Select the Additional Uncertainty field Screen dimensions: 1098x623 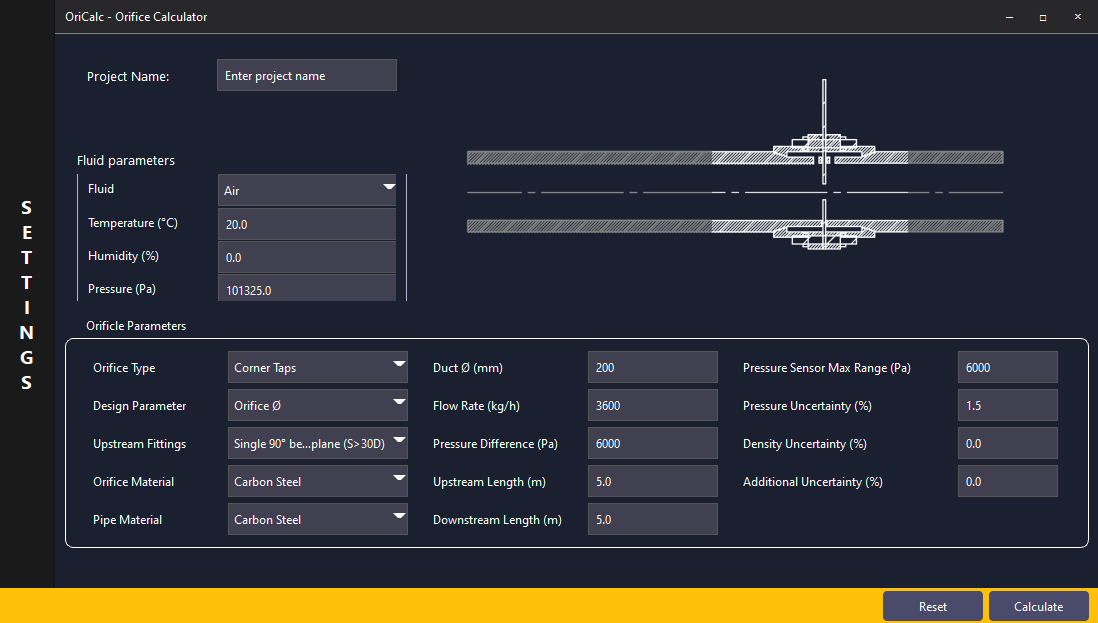(1007, 481)
